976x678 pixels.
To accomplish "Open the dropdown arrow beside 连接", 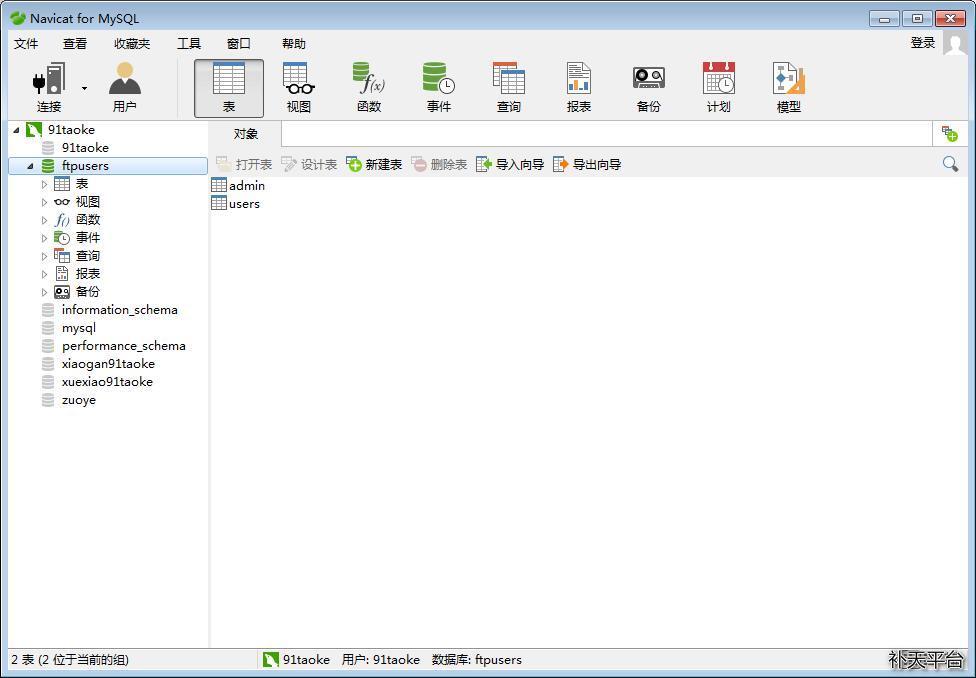I will 84,88.
